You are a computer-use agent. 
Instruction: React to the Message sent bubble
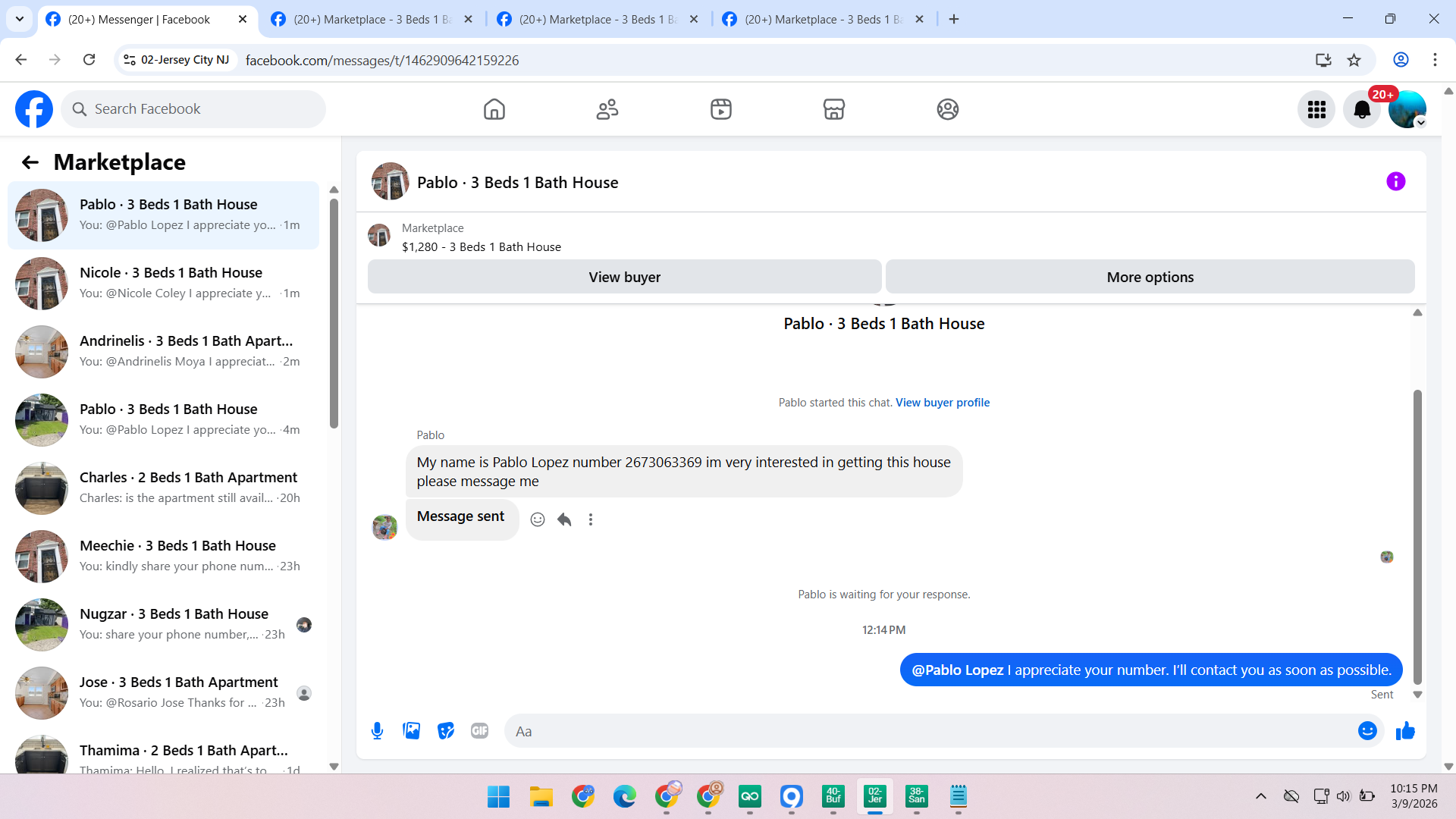pos(538,519)
